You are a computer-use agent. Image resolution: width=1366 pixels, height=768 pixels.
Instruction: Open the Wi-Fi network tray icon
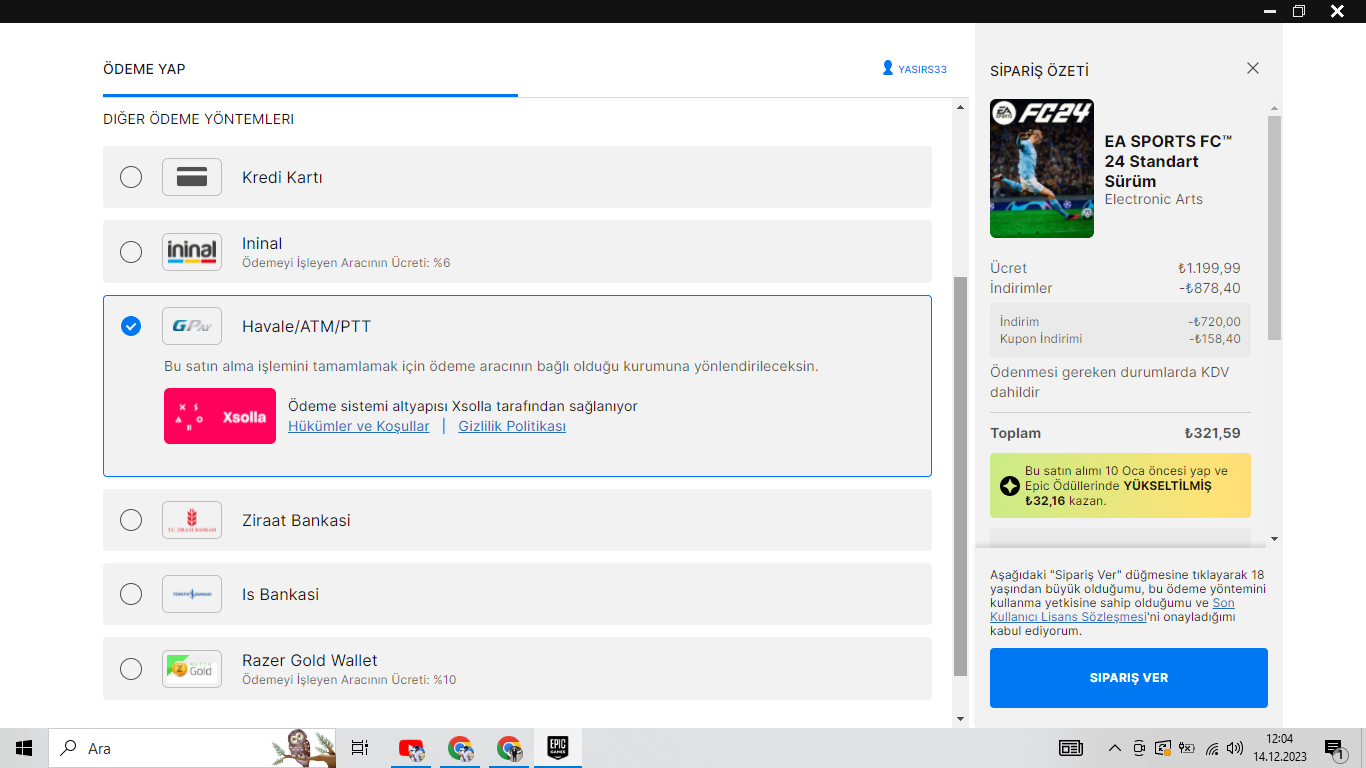coord(1212,748)
